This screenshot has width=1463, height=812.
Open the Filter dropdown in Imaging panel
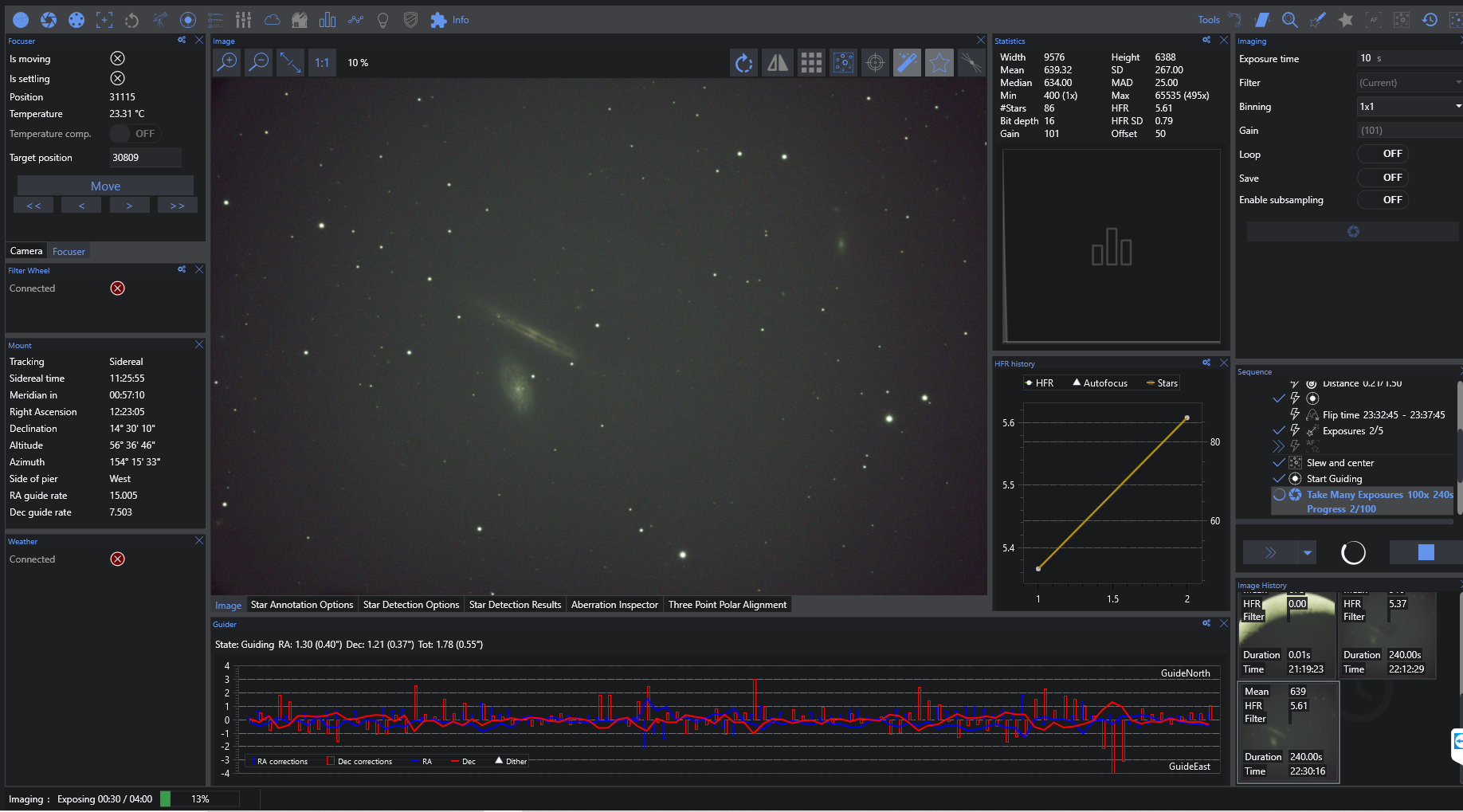1409,83
